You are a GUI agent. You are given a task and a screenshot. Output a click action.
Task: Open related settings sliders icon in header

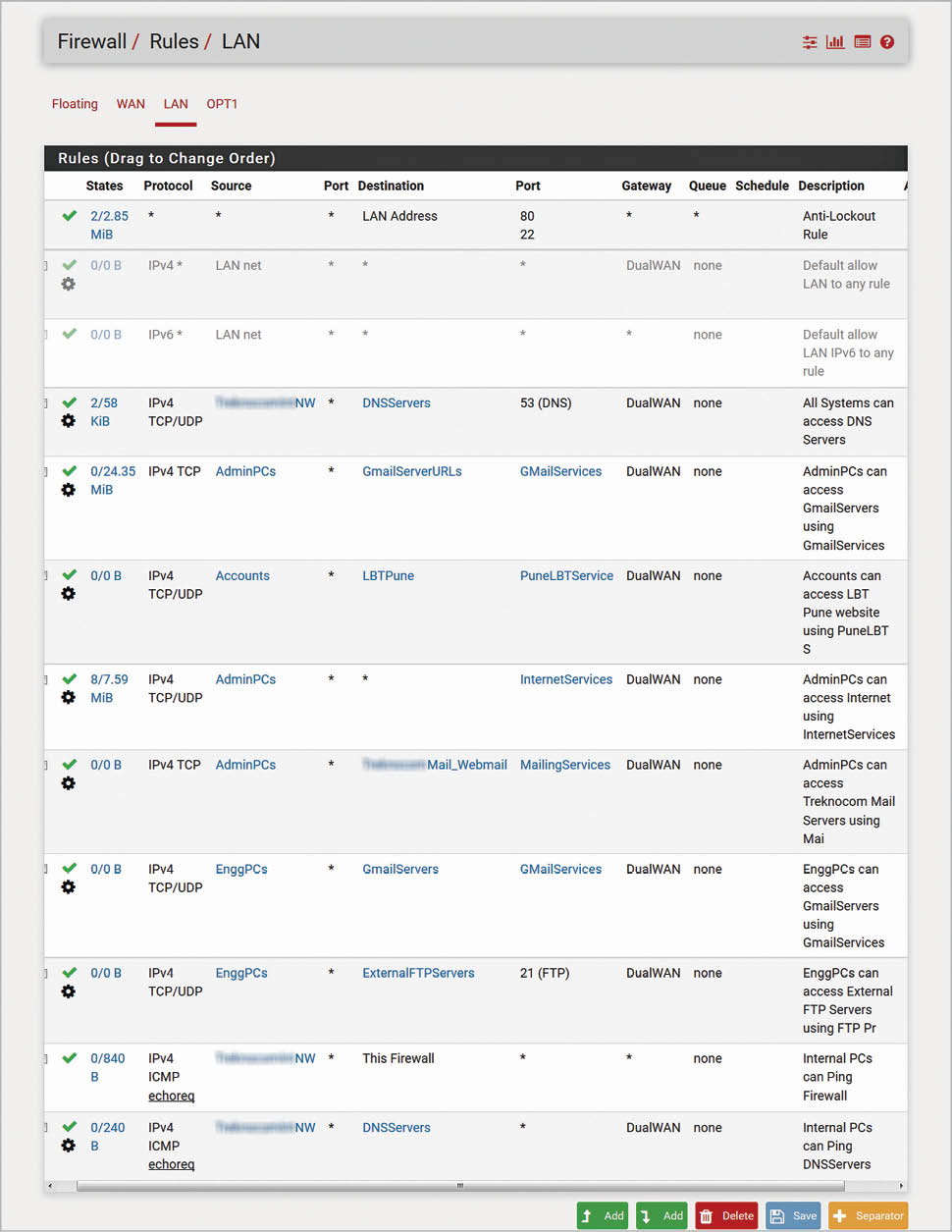point(810,42)
